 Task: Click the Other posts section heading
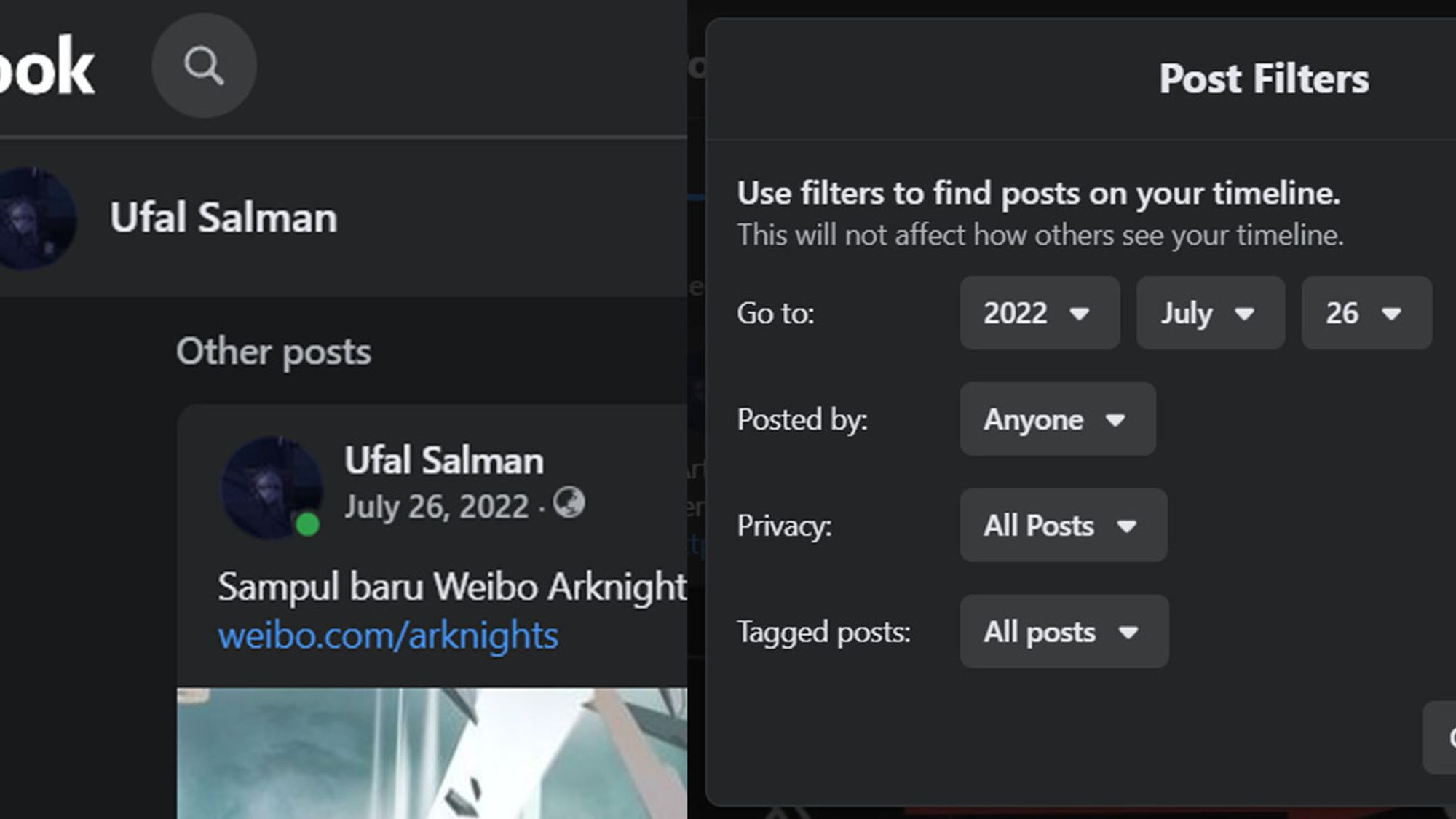(x=274, y=352)
